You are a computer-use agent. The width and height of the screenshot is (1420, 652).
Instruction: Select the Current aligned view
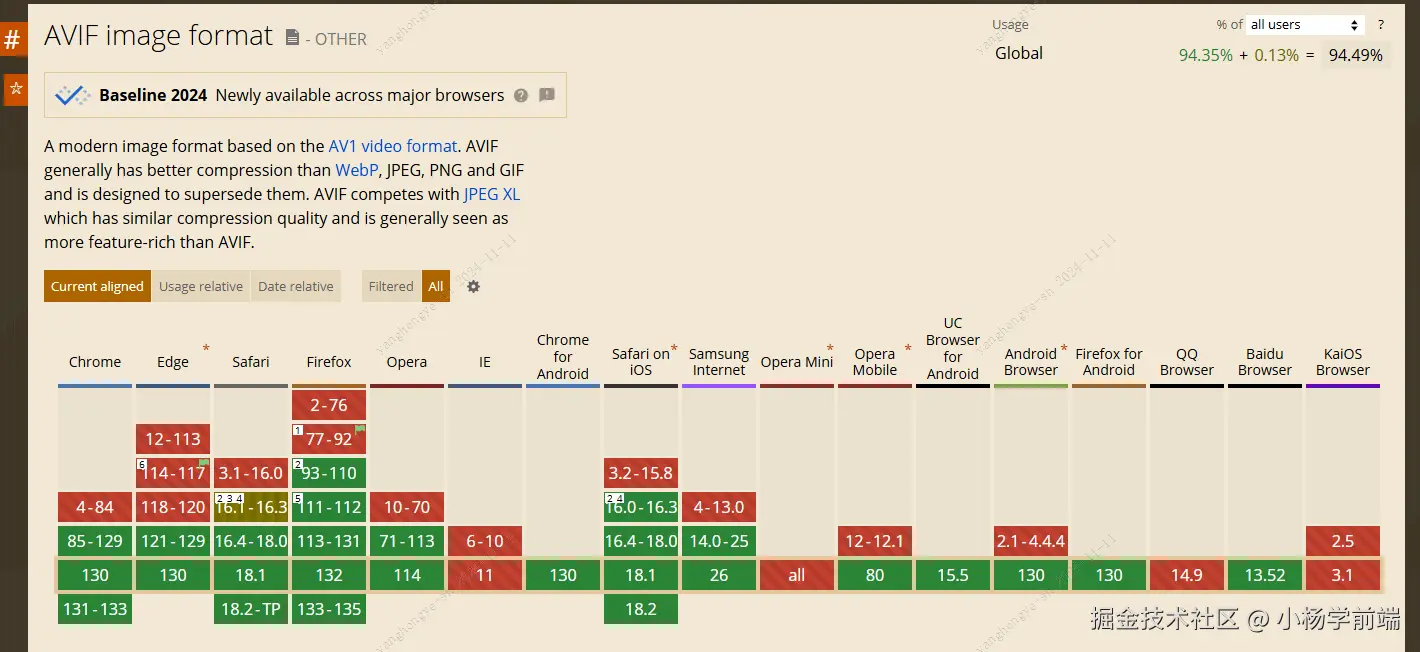(97, 286)
